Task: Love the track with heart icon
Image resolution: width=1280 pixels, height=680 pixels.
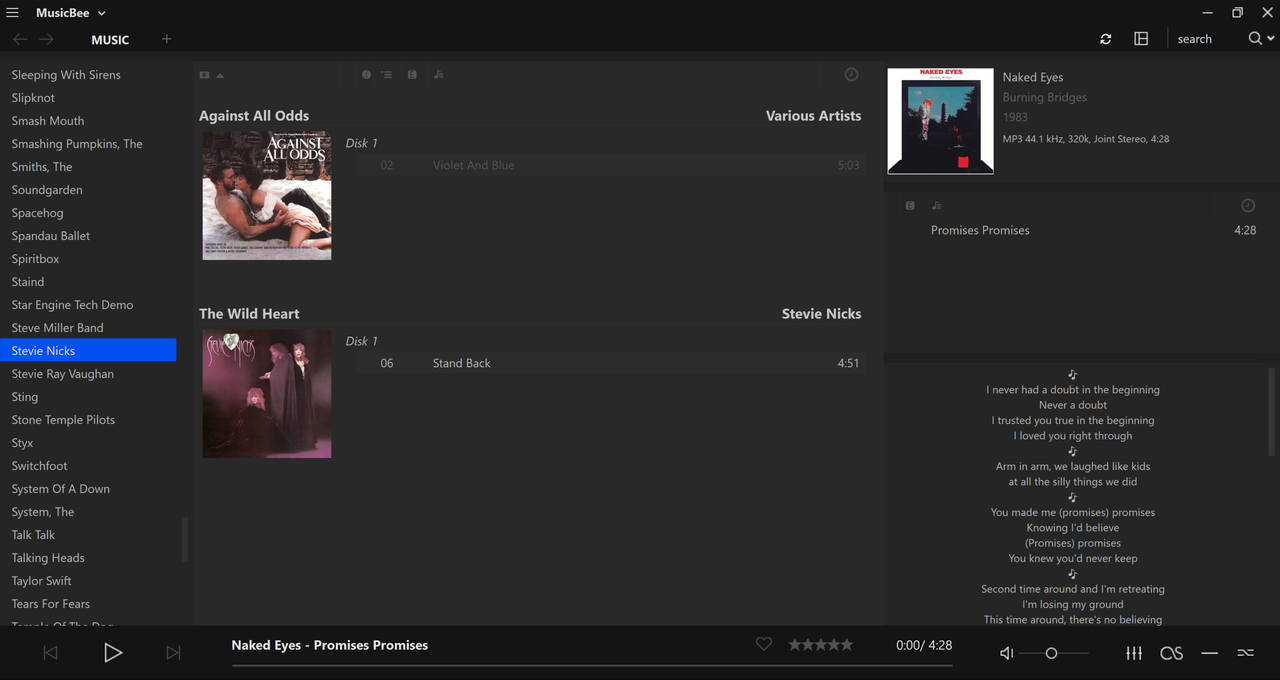Action: coord(764,645)
